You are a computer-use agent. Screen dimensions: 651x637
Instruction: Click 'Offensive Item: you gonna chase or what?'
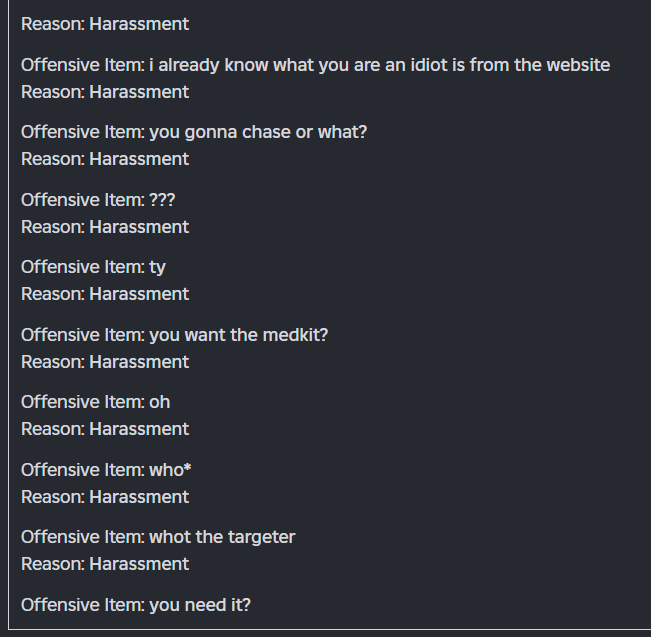(194, 132)
